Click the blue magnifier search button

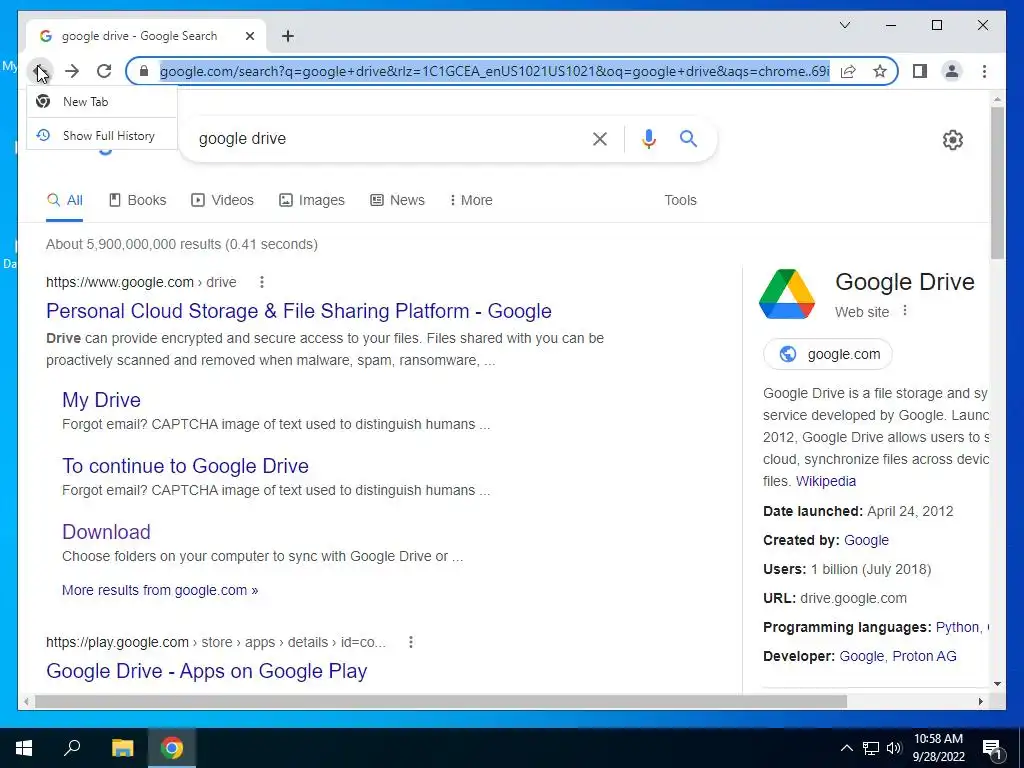(688, 138)
